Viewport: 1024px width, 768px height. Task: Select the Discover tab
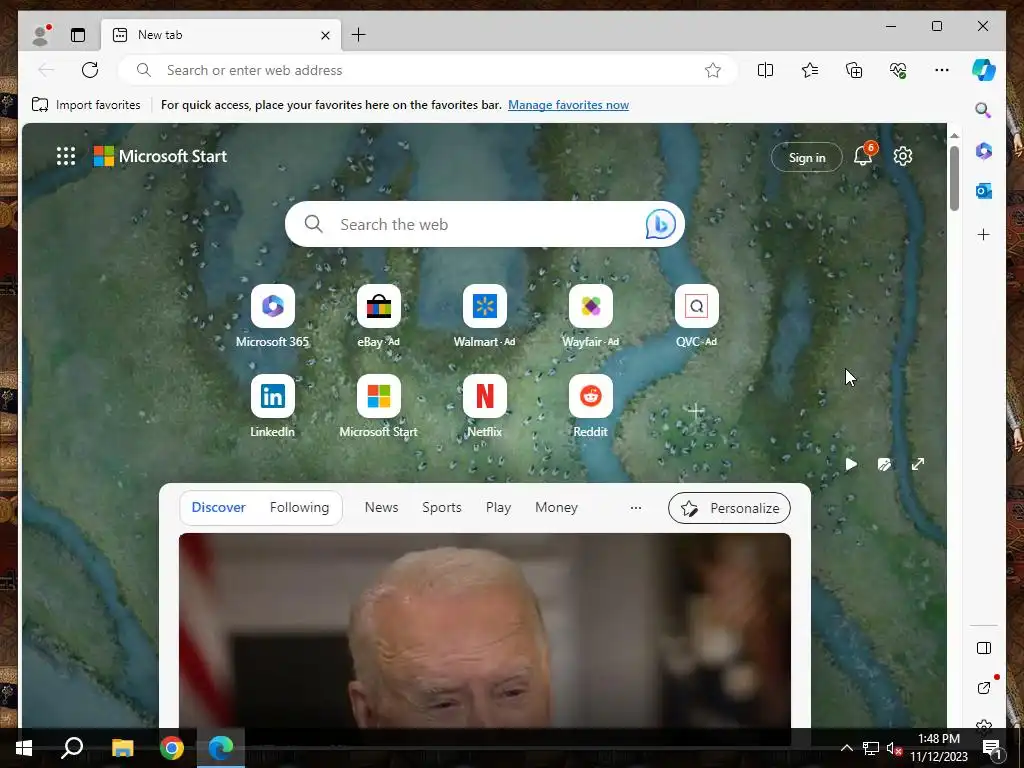coord(218,507)
